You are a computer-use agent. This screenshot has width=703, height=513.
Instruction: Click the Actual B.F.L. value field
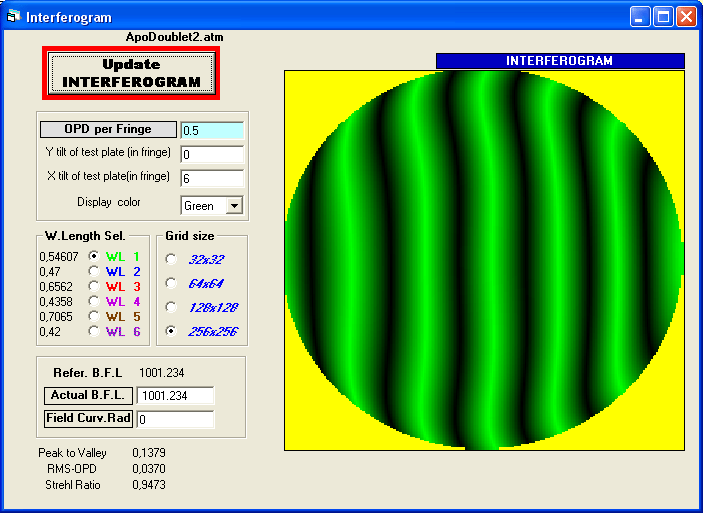tap(175, 396)
